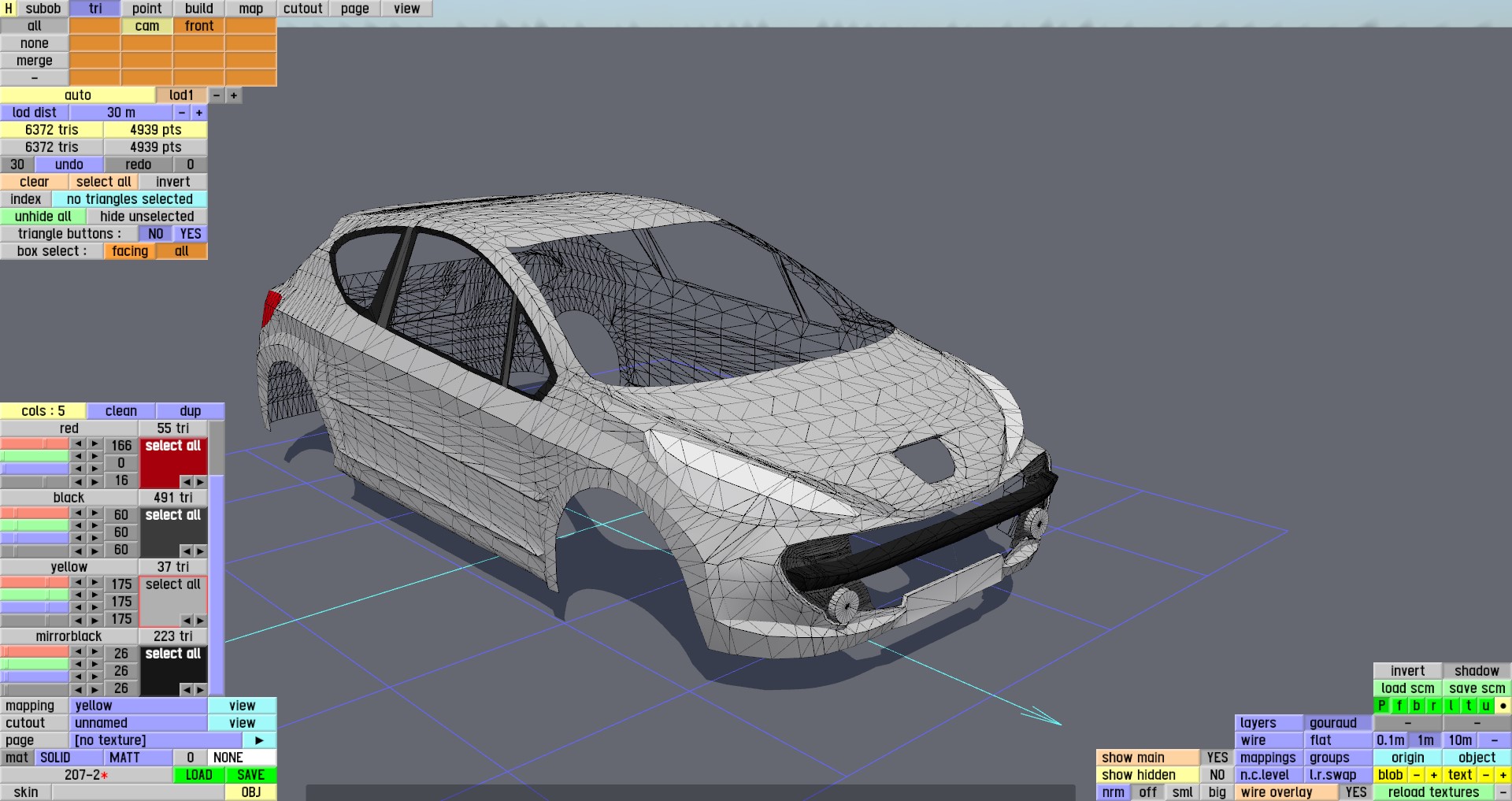Click the 'no triangles selected' status text

click(130, 199)
